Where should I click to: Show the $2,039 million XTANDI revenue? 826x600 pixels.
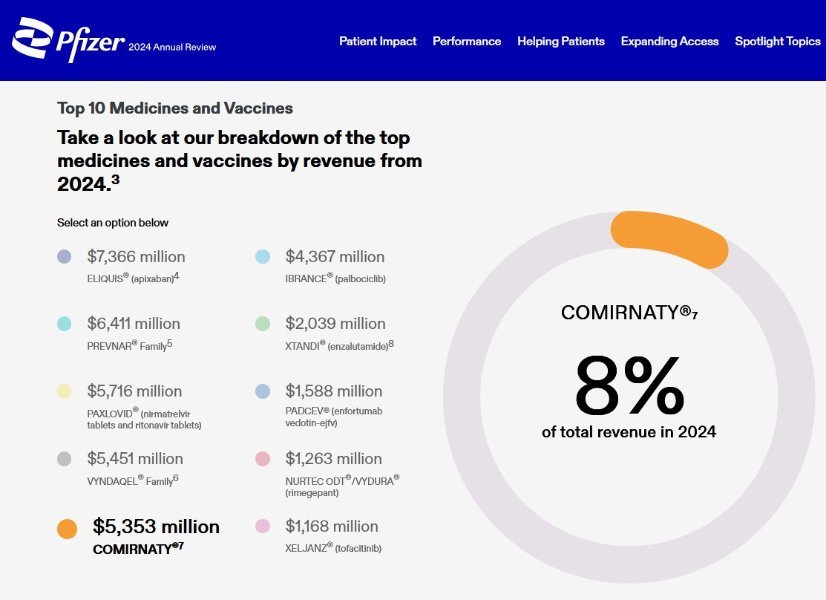tap(335, 323)
